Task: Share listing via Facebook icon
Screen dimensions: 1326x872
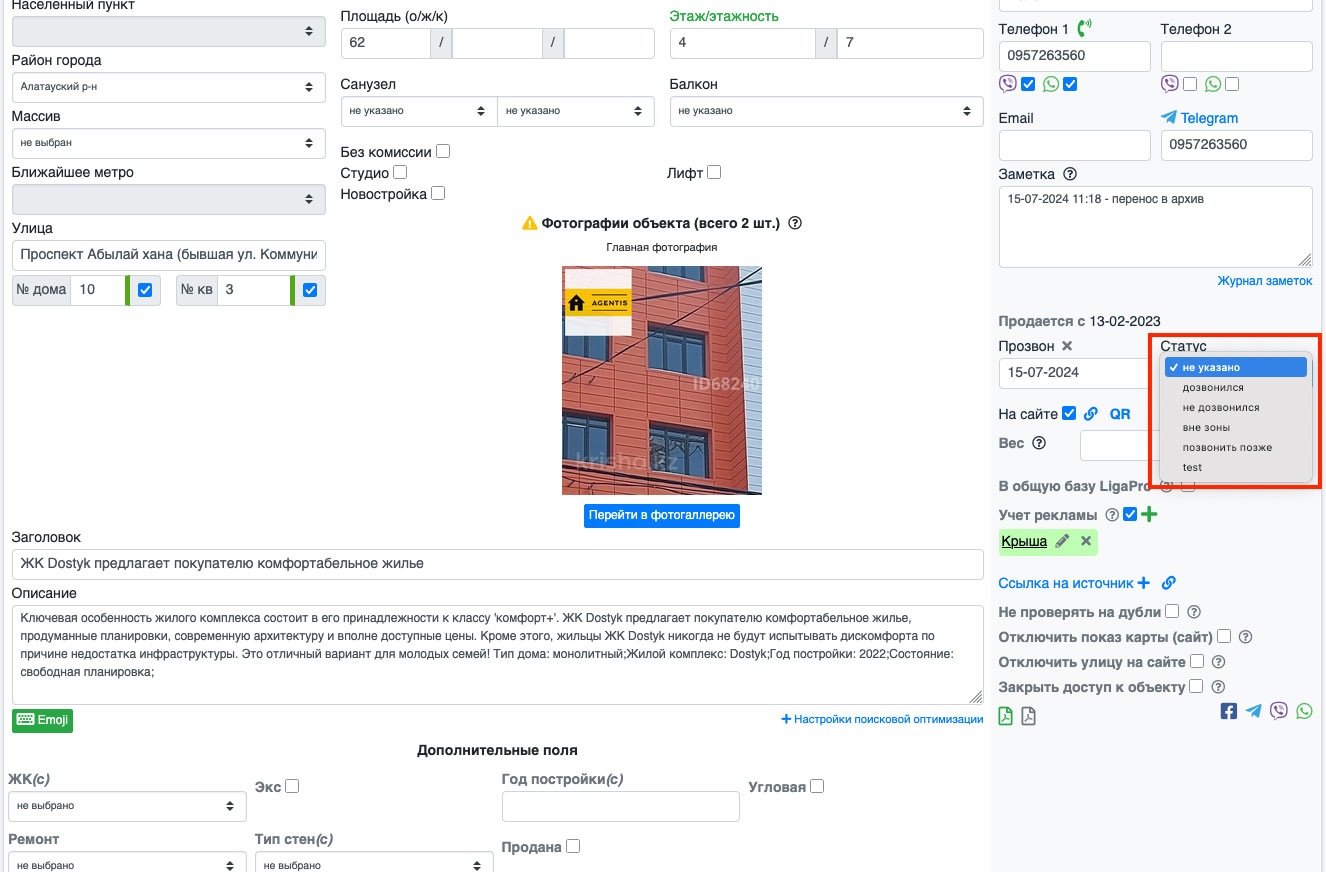Action: coord(1229,711)
